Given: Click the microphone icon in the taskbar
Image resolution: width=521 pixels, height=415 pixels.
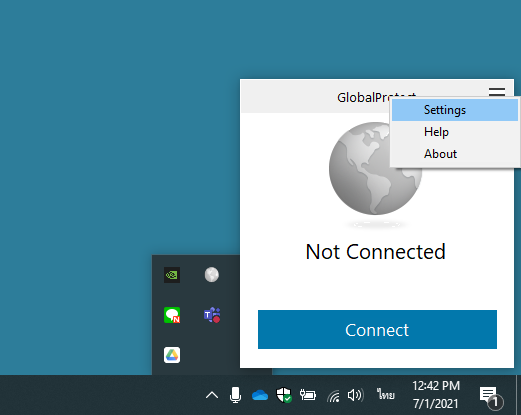Looking at the screenshot, I should pos(235,395).
